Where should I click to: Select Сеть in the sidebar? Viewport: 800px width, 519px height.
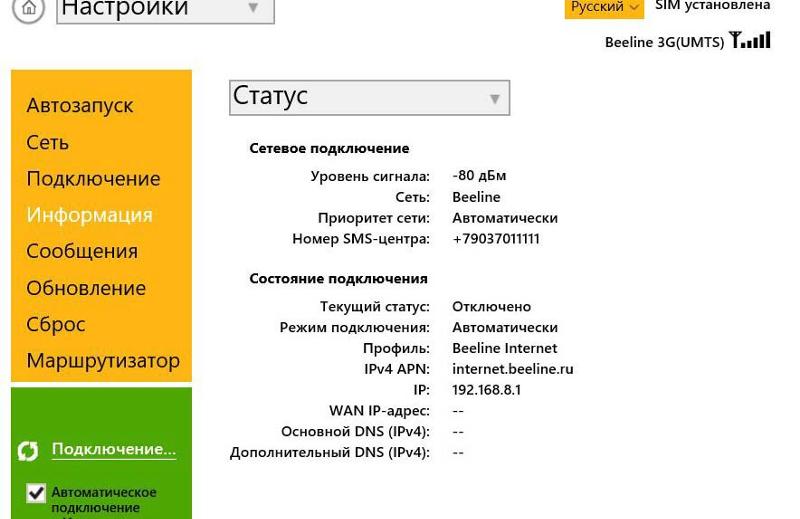click(x=47, y=142)
